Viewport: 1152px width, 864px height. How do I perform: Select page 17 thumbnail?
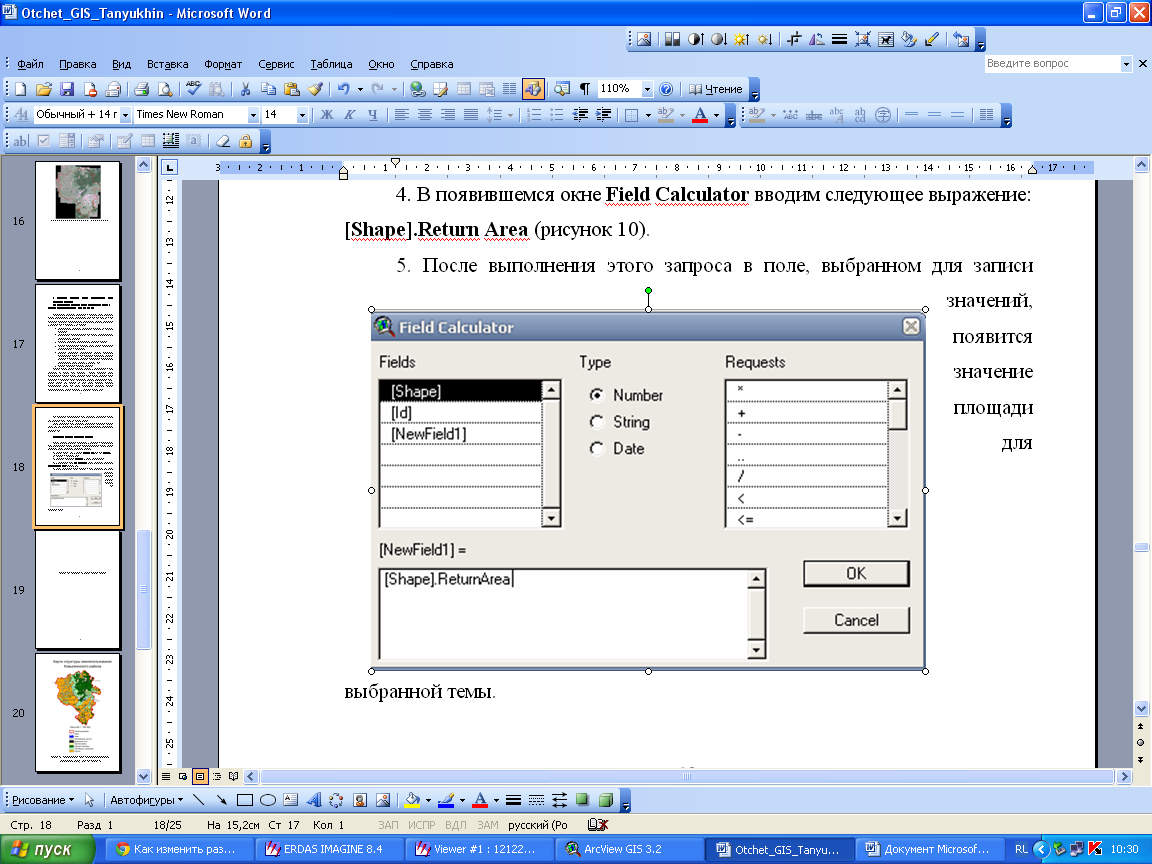[x=78, y=343]
